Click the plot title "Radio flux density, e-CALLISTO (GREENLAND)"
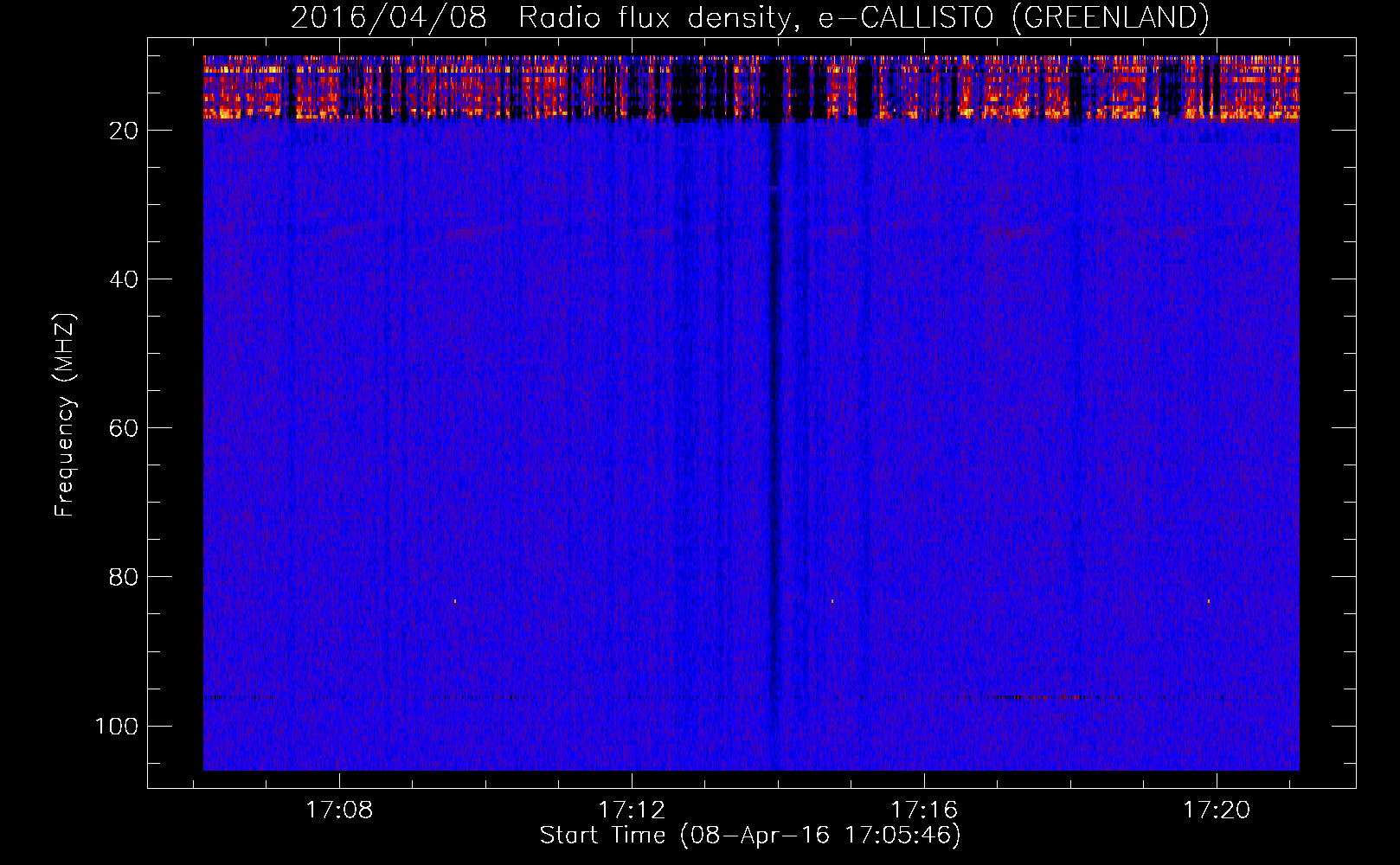 864,17
